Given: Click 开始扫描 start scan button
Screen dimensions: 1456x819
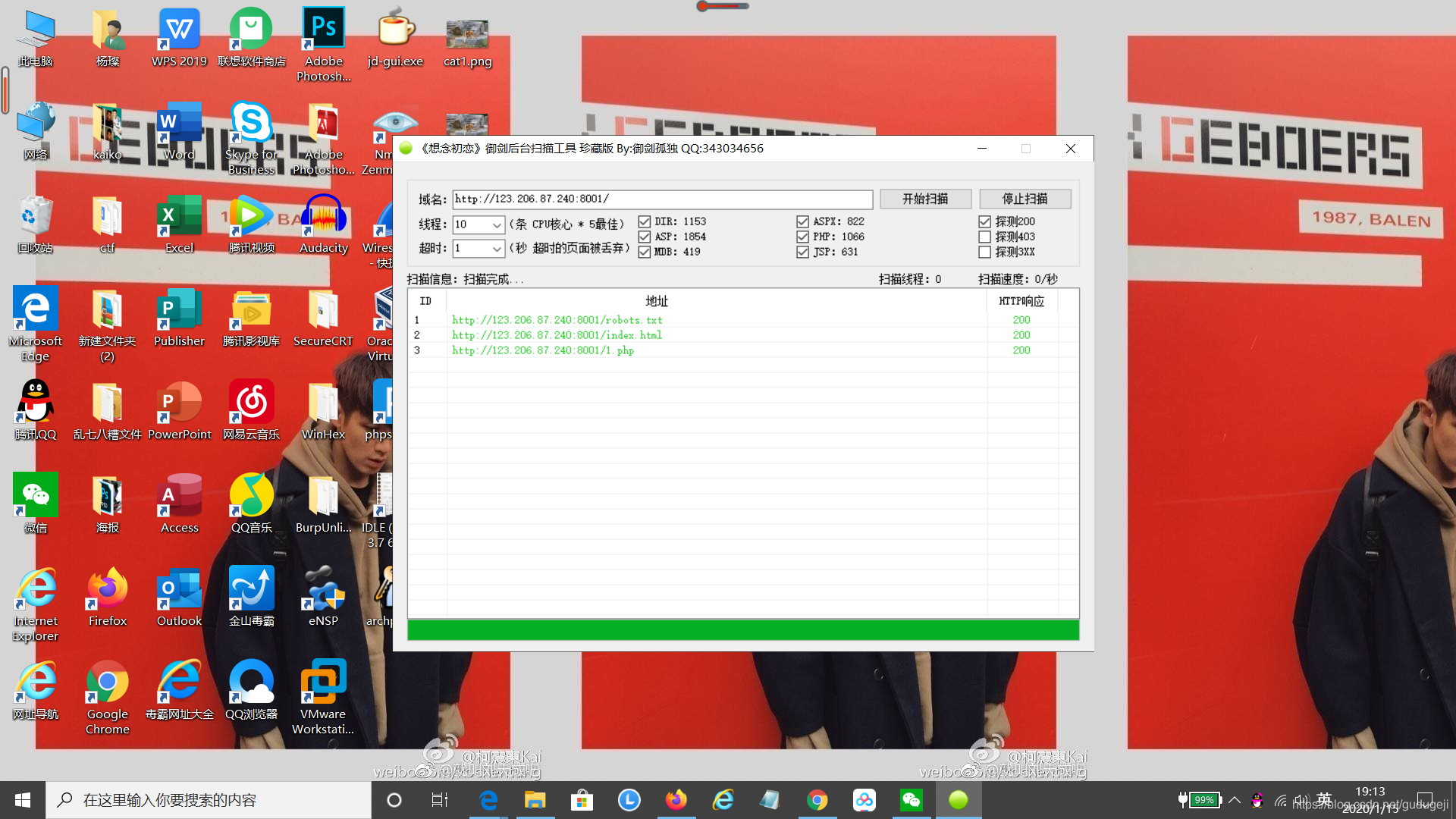Looking at the screenshot, I should click(924, 198).
